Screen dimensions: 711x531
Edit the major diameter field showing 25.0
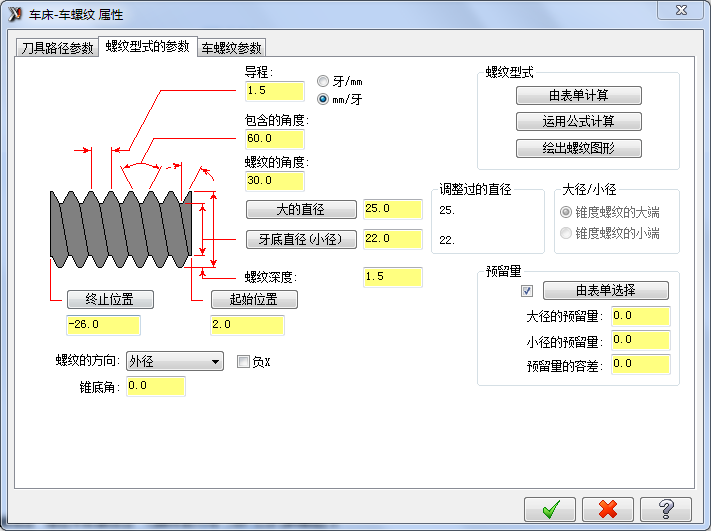click(x=393, y=209)
